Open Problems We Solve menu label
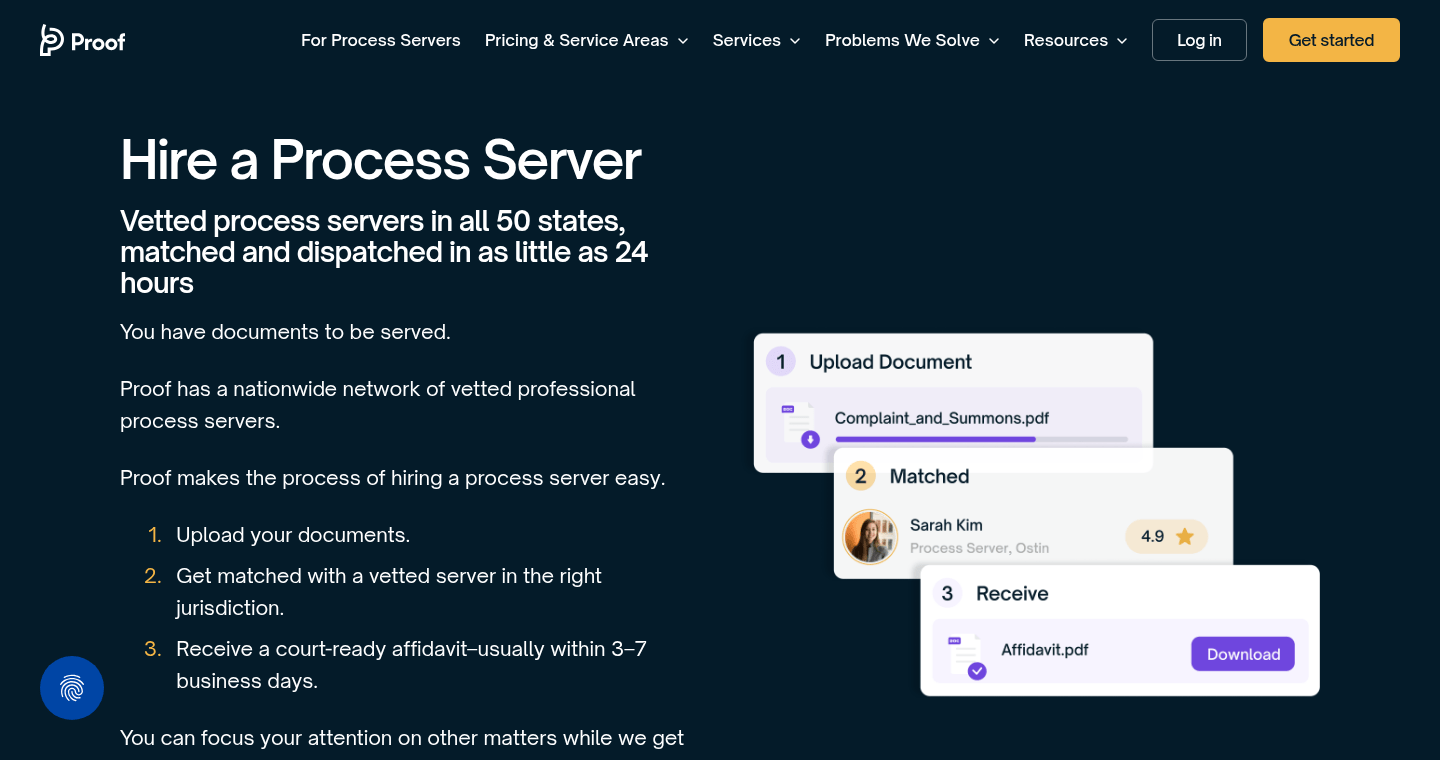 pyautogui.click(x=902, y=40)
